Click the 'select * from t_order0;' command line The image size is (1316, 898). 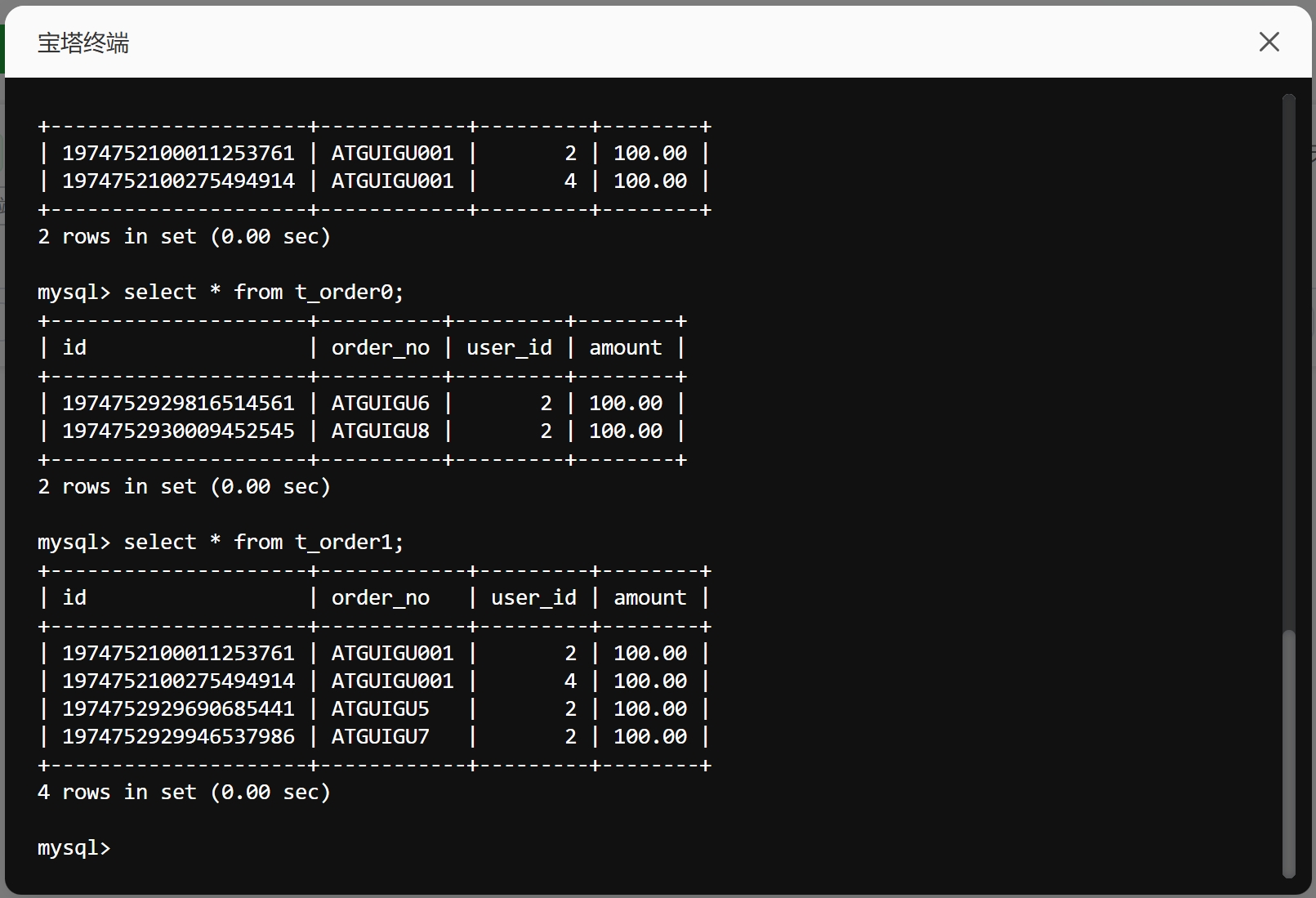point(263,293)
